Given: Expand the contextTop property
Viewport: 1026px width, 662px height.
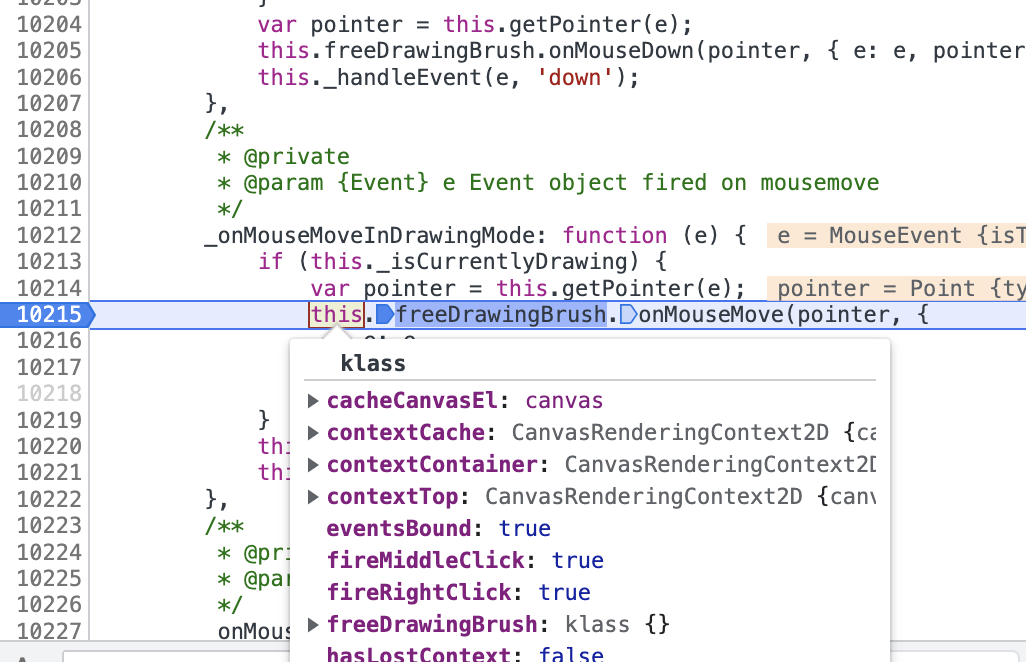Looking at the screenshot, I should 313,497.
